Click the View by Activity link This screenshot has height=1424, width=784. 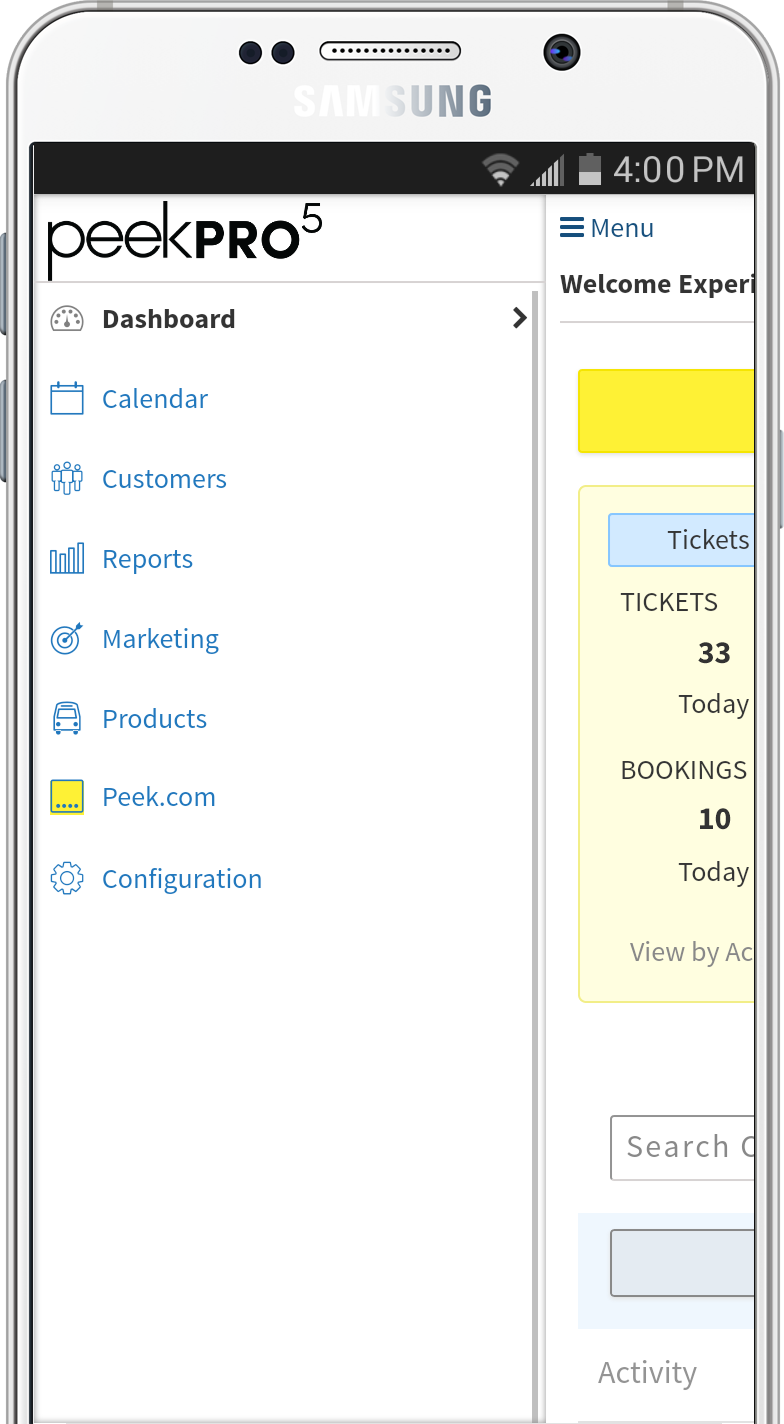click(x=691, y=952)
